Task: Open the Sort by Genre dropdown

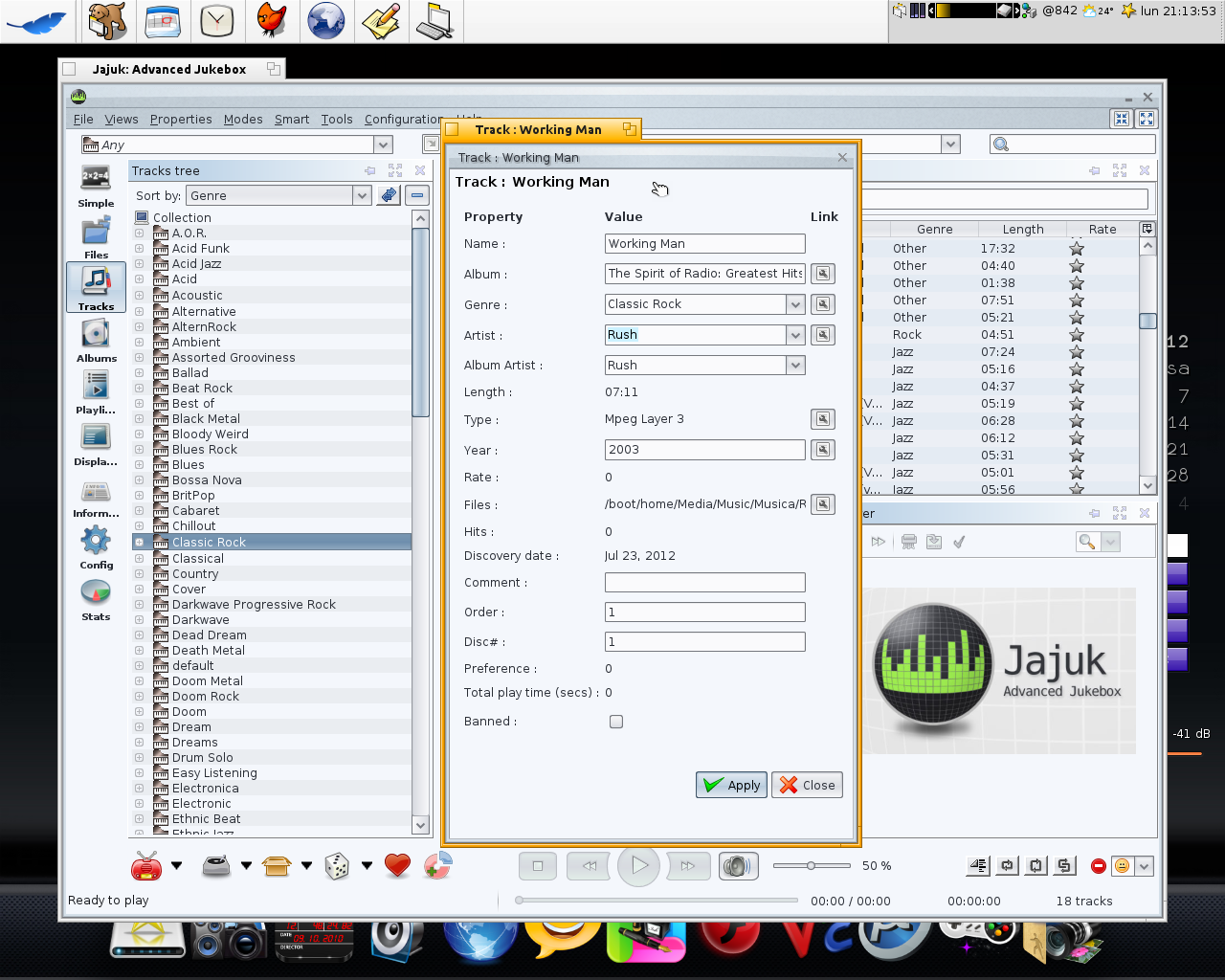Action: (x=362, y=195)
